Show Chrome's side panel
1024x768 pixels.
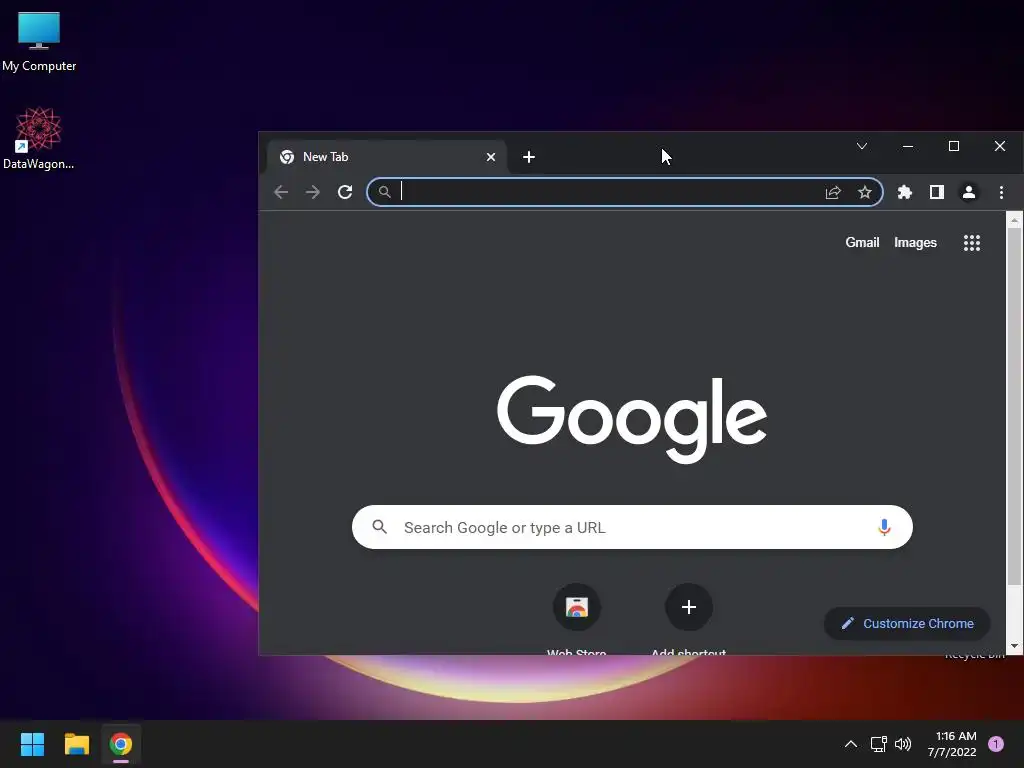936,192
